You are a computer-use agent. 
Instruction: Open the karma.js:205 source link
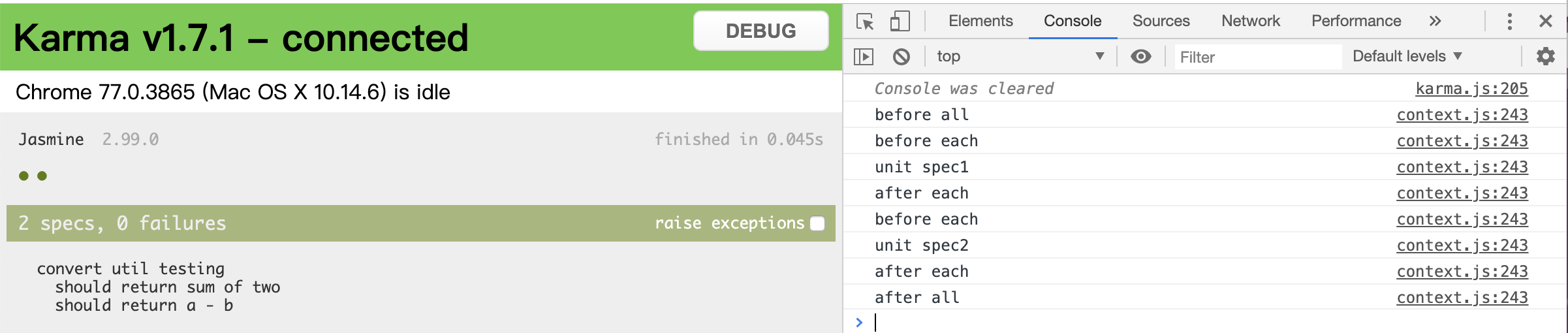click(x=1471, y=89)
